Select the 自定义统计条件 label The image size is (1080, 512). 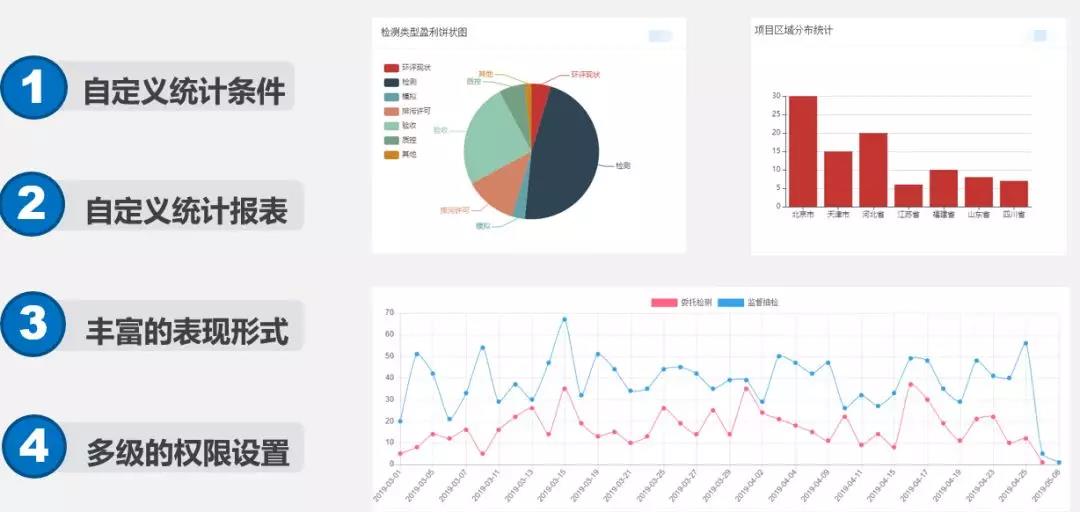[x=184, y=91]
